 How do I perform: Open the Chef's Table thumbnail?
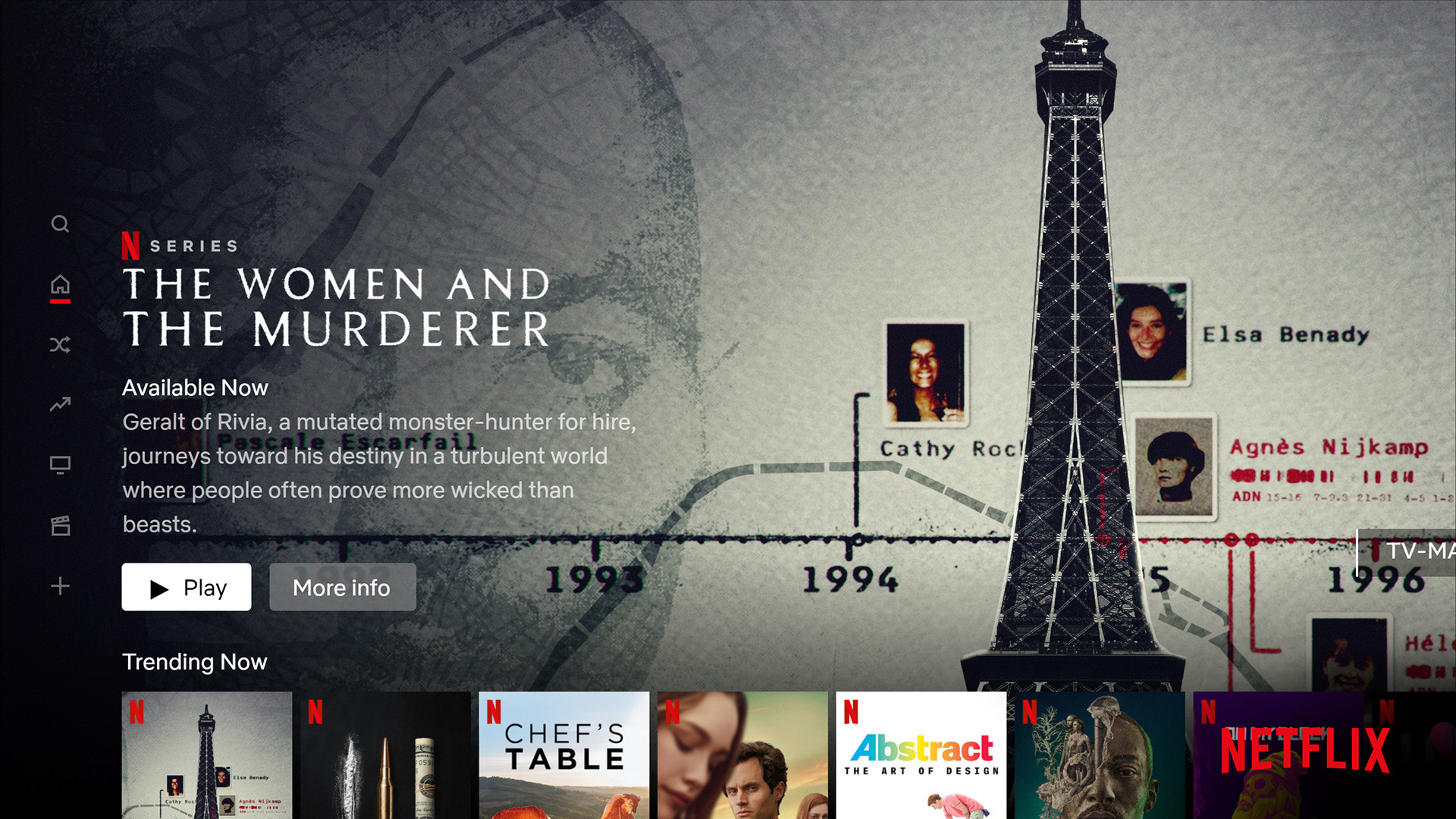[564, 755]
